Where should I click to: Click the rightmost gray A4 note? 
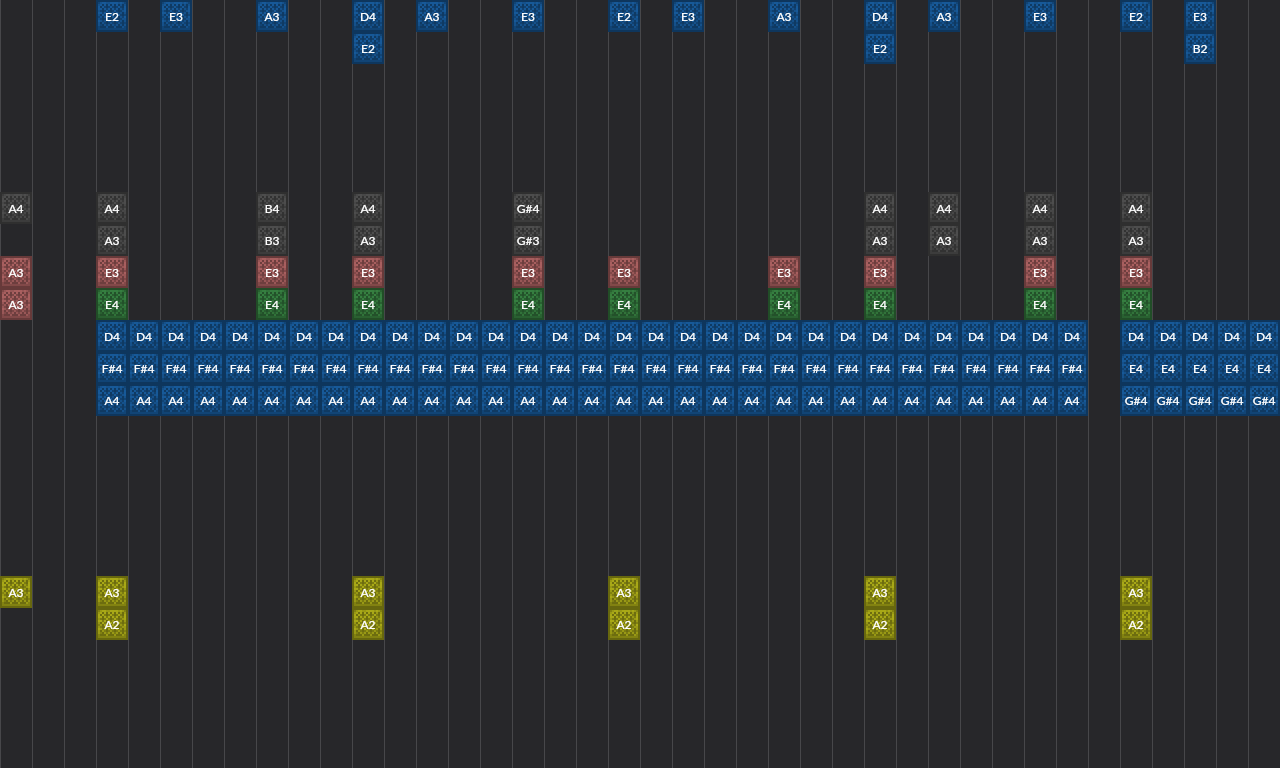tap(1136, 209)
